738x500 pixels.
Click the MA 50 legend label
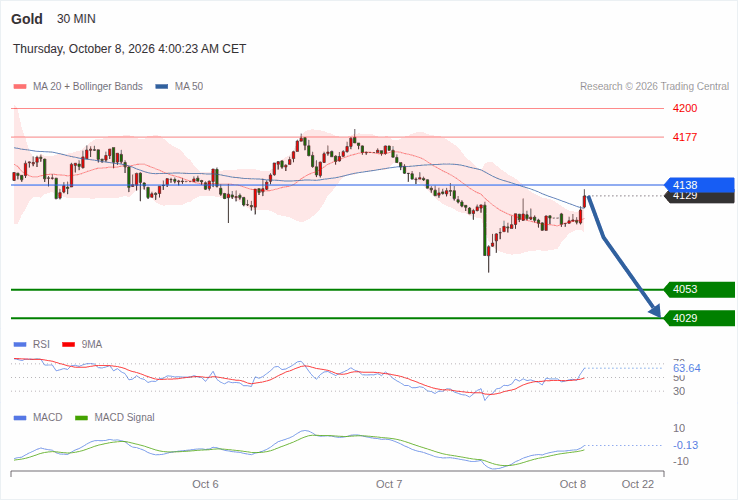(189, 87)
